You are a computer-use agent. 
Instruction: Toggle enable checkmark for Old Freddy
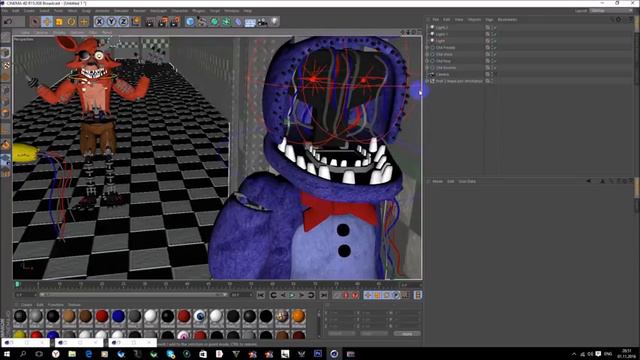[494, 48]
